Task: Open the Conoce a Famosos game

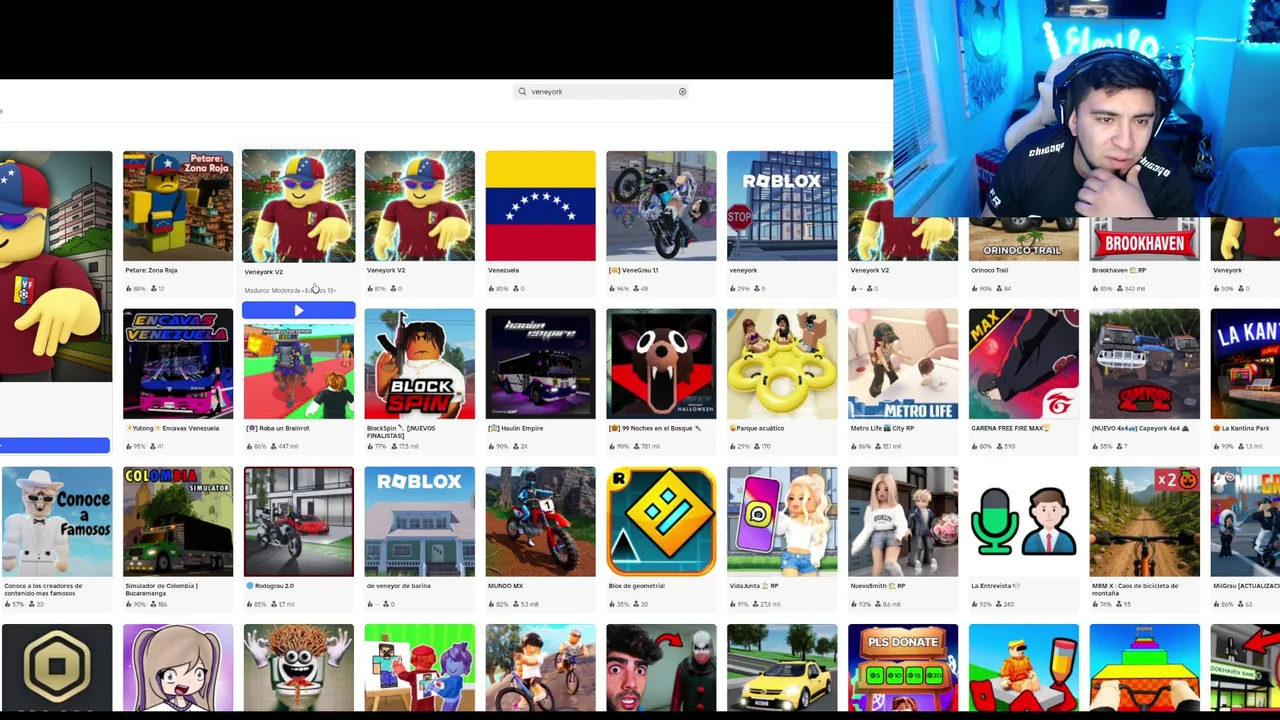Action: [57, 522]
